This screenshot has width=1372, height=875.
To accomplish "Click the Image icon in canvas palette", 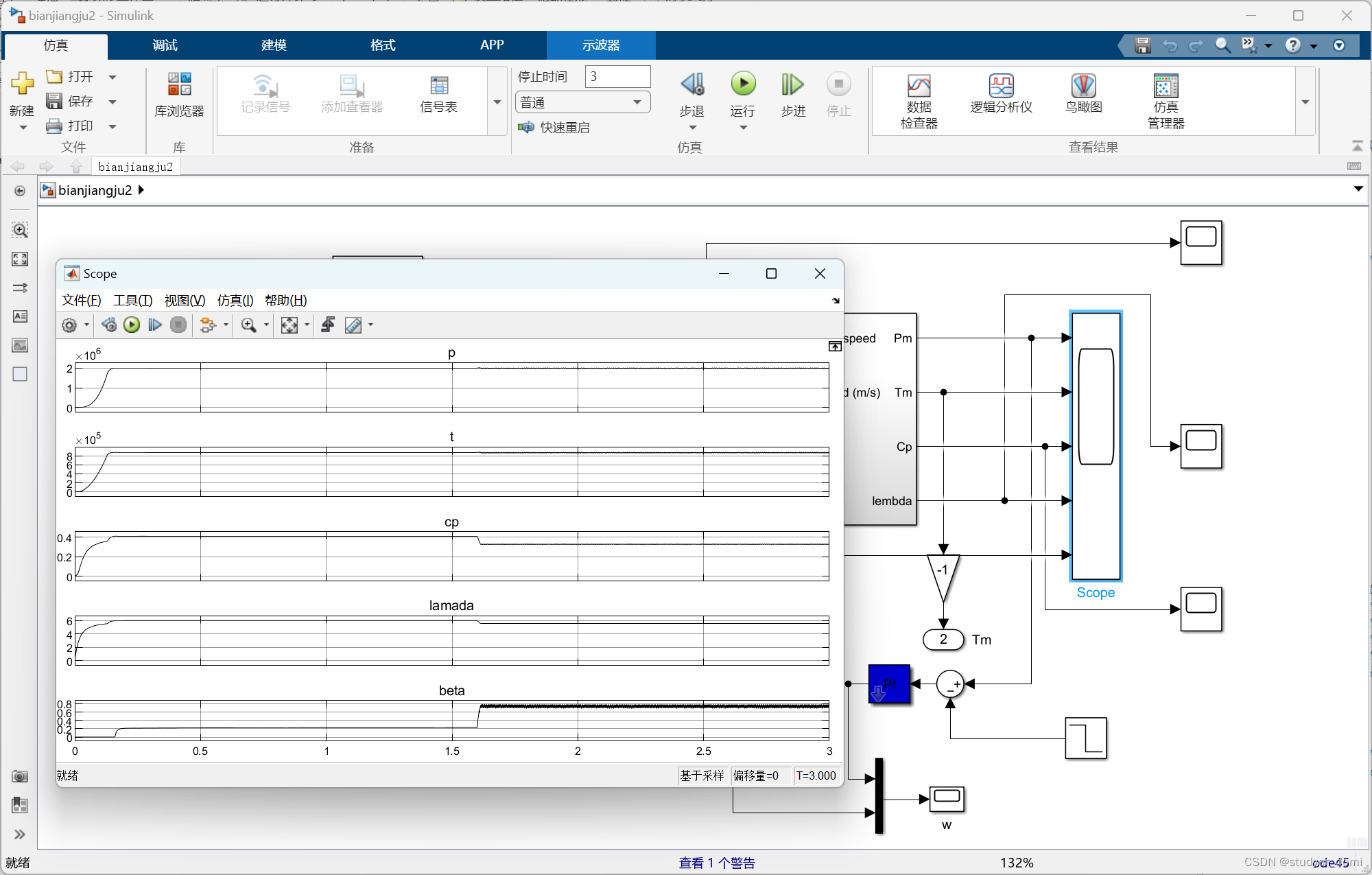I will [x=20, y=345].
